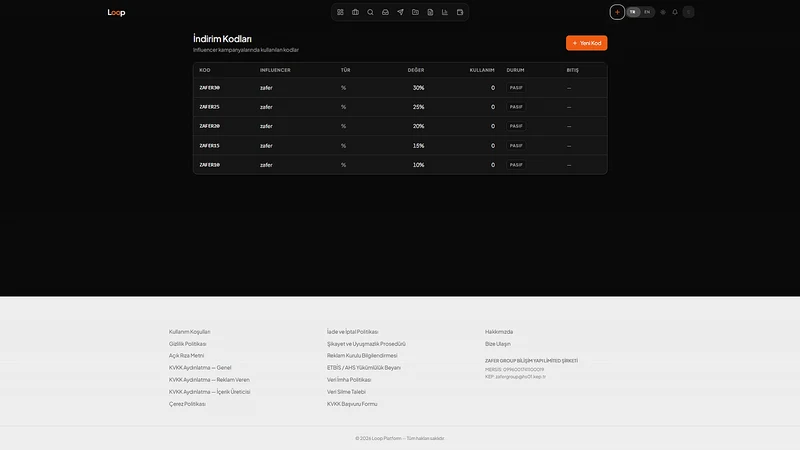This screenshot has width=800, height=450.
Task: Open KVKK Aydınlatma — Genel link
Action: click(200, 368)
